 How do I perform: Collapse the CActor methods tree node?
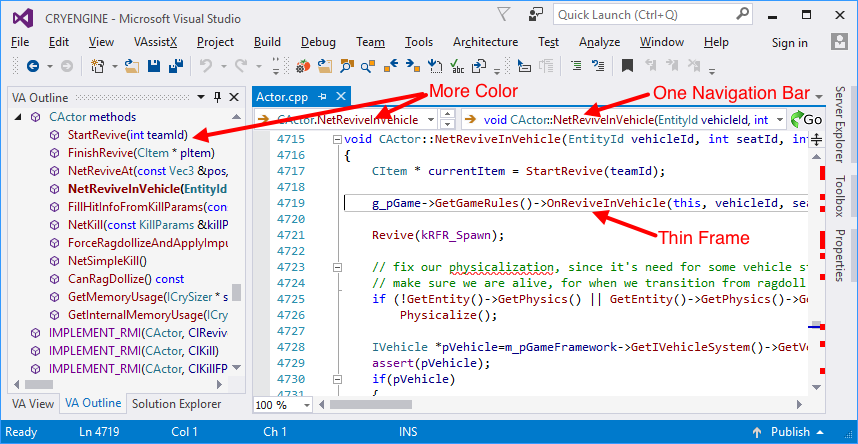18,117
